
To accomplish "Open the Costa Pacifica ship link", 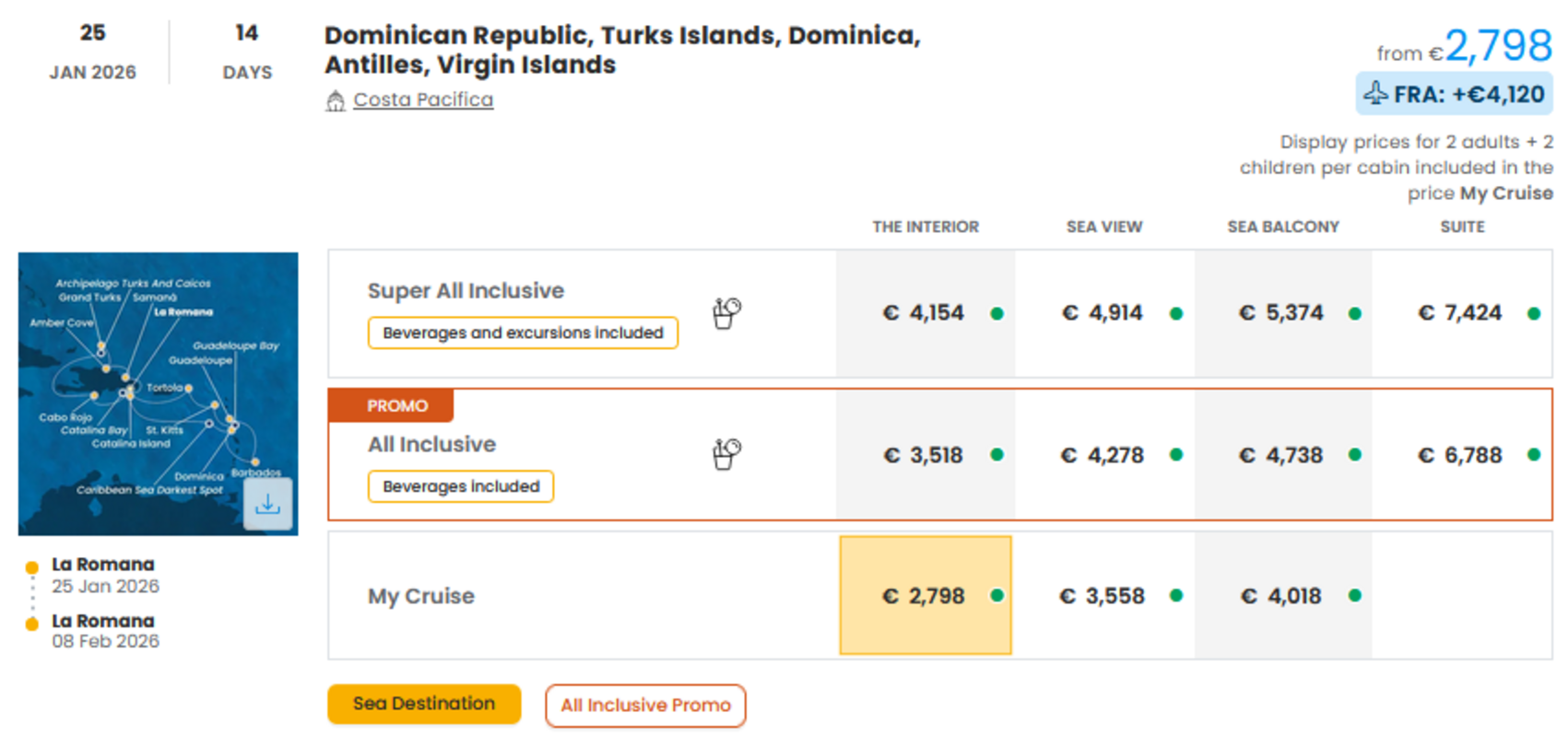I will tap(422, 99).
